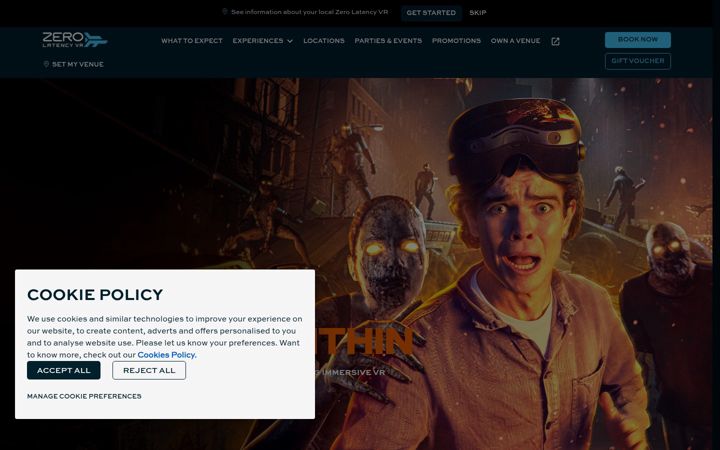Open Parties & Events menu item
This screenshot has height=450, width=720.
pos(388,41)
